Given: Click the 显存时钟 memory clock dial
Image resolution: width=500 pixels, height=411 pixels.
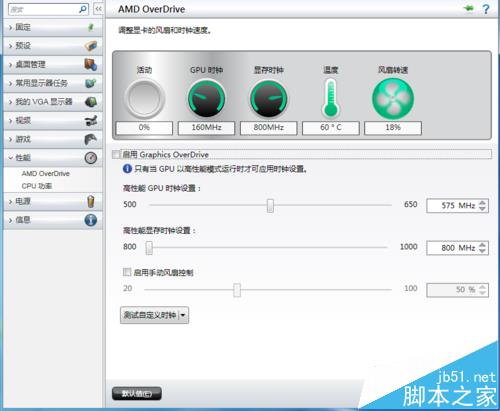Looking at the screenshot, I should click(x=268, y=99).
